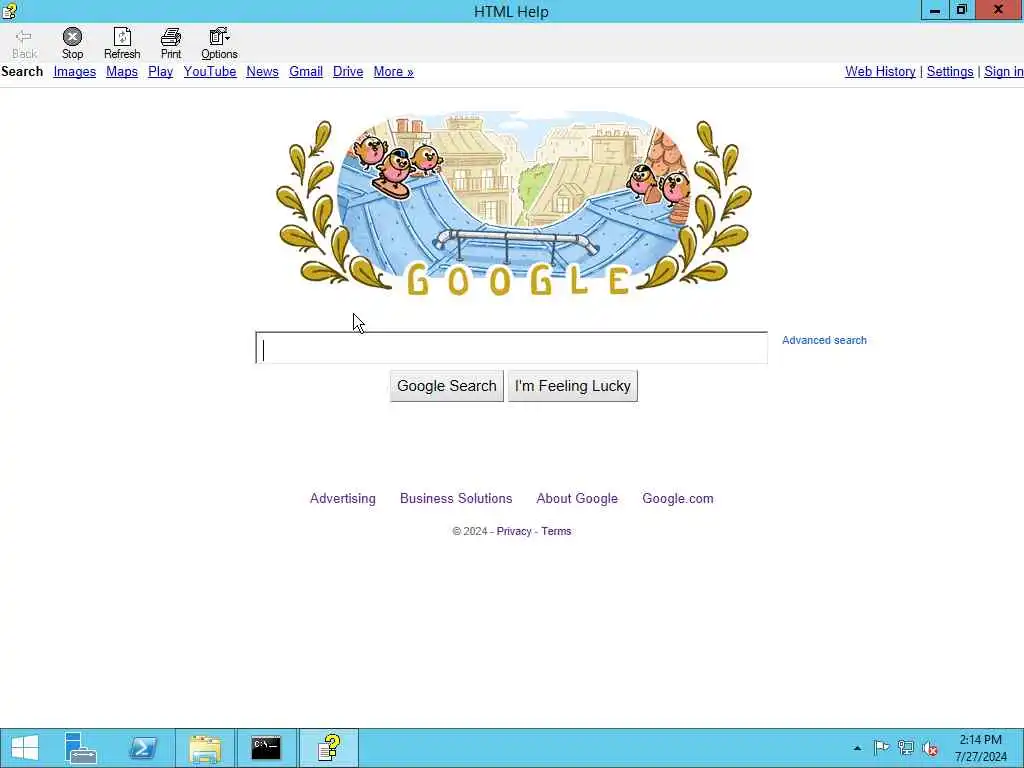Minimize the HTML Help window
This screenshot has width=1024, height=768.
click(x=935, y=10)
